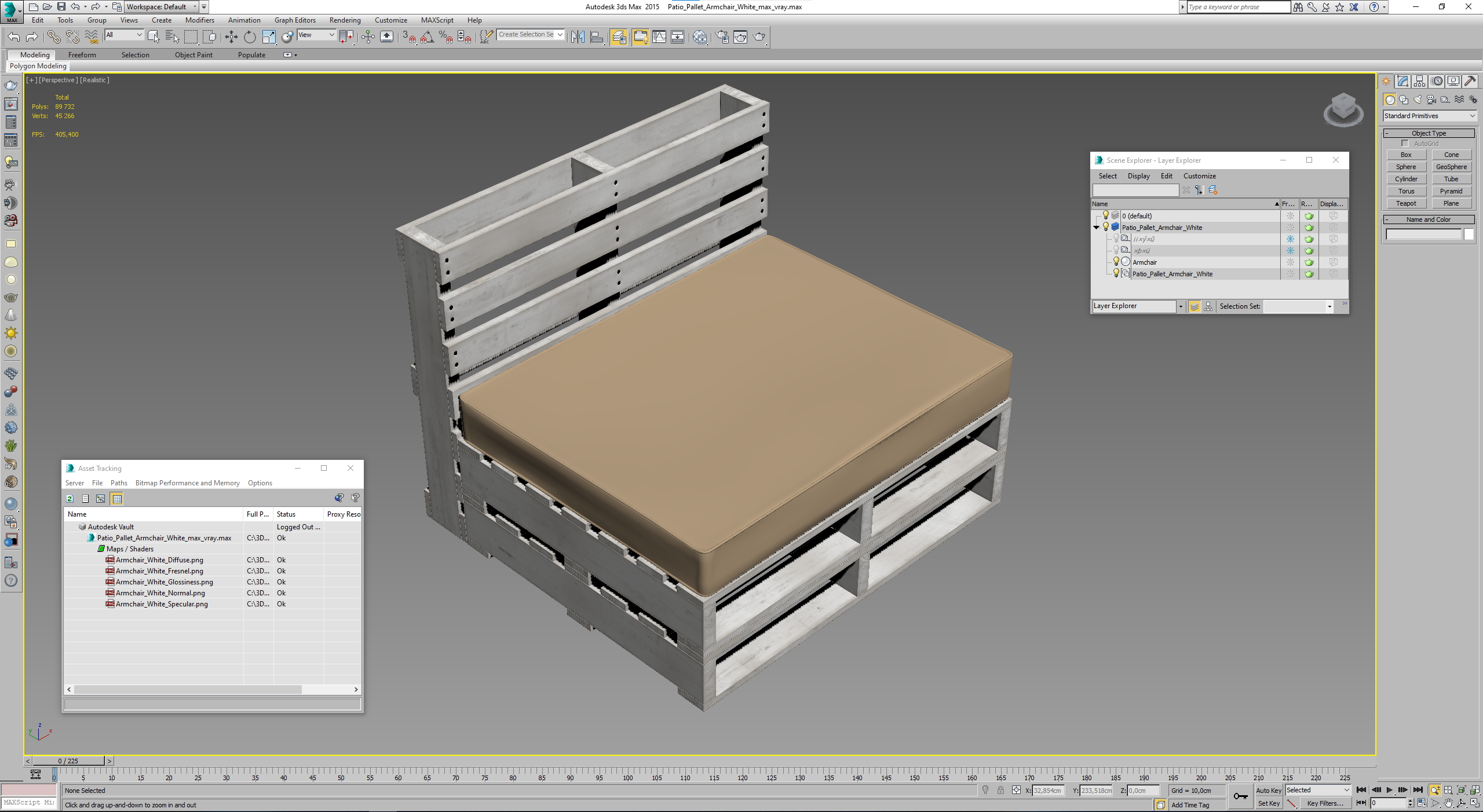Click the Play Animation button
The height and width of the screenshot is (812, 1483).
coord(1389,790)
